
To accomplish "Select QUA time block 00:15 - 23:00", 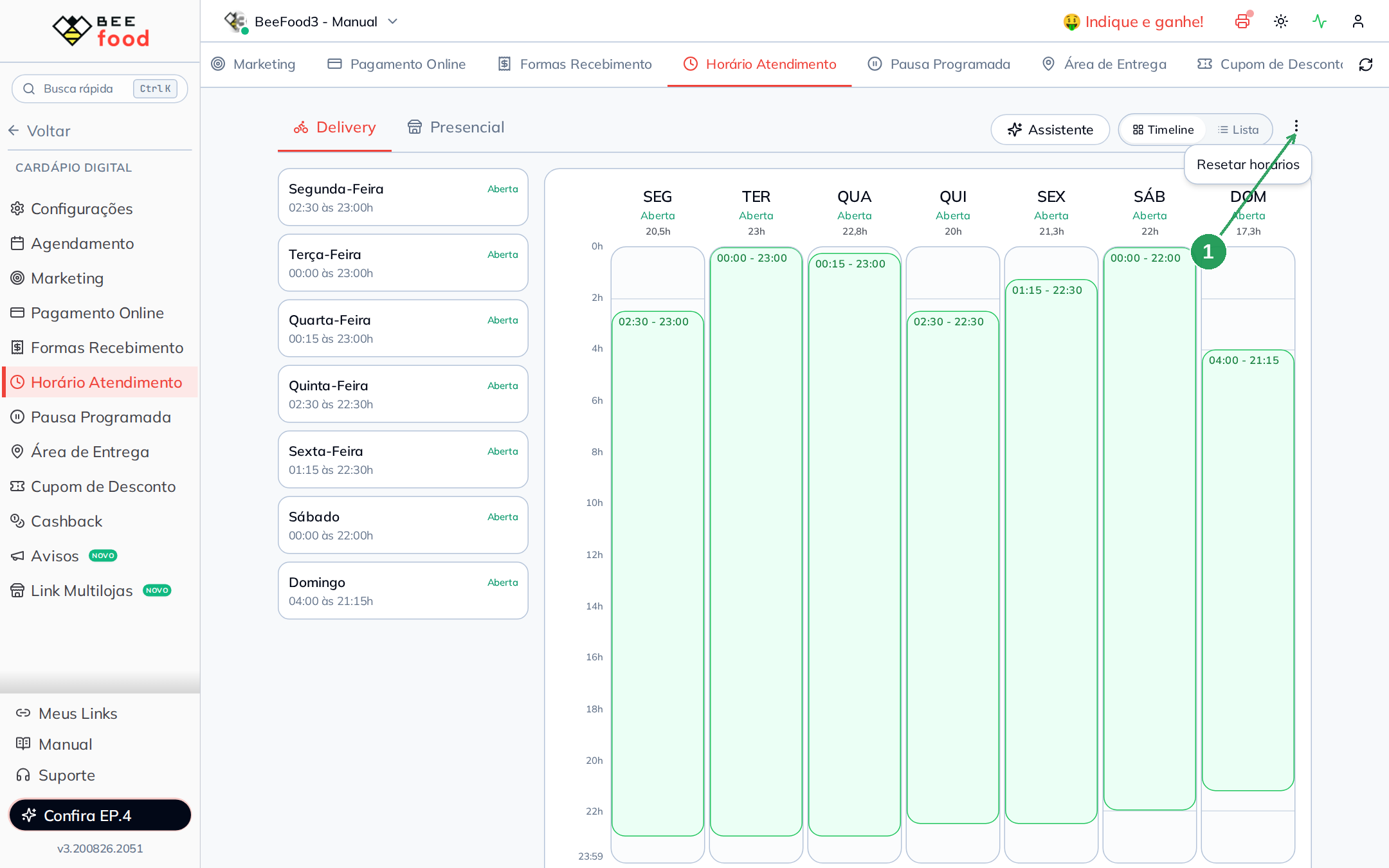I will click(x=855, y=545).
